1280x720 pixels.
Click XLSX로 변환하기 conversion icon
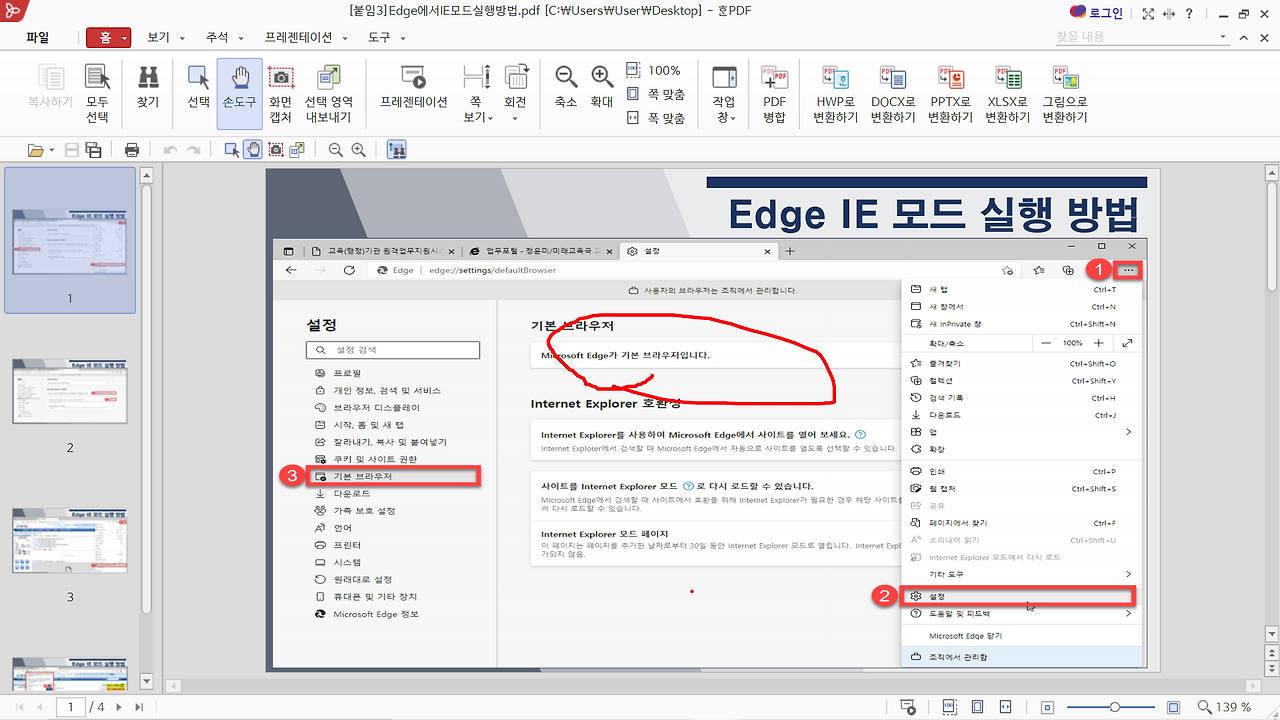(x=1007, y=94)
